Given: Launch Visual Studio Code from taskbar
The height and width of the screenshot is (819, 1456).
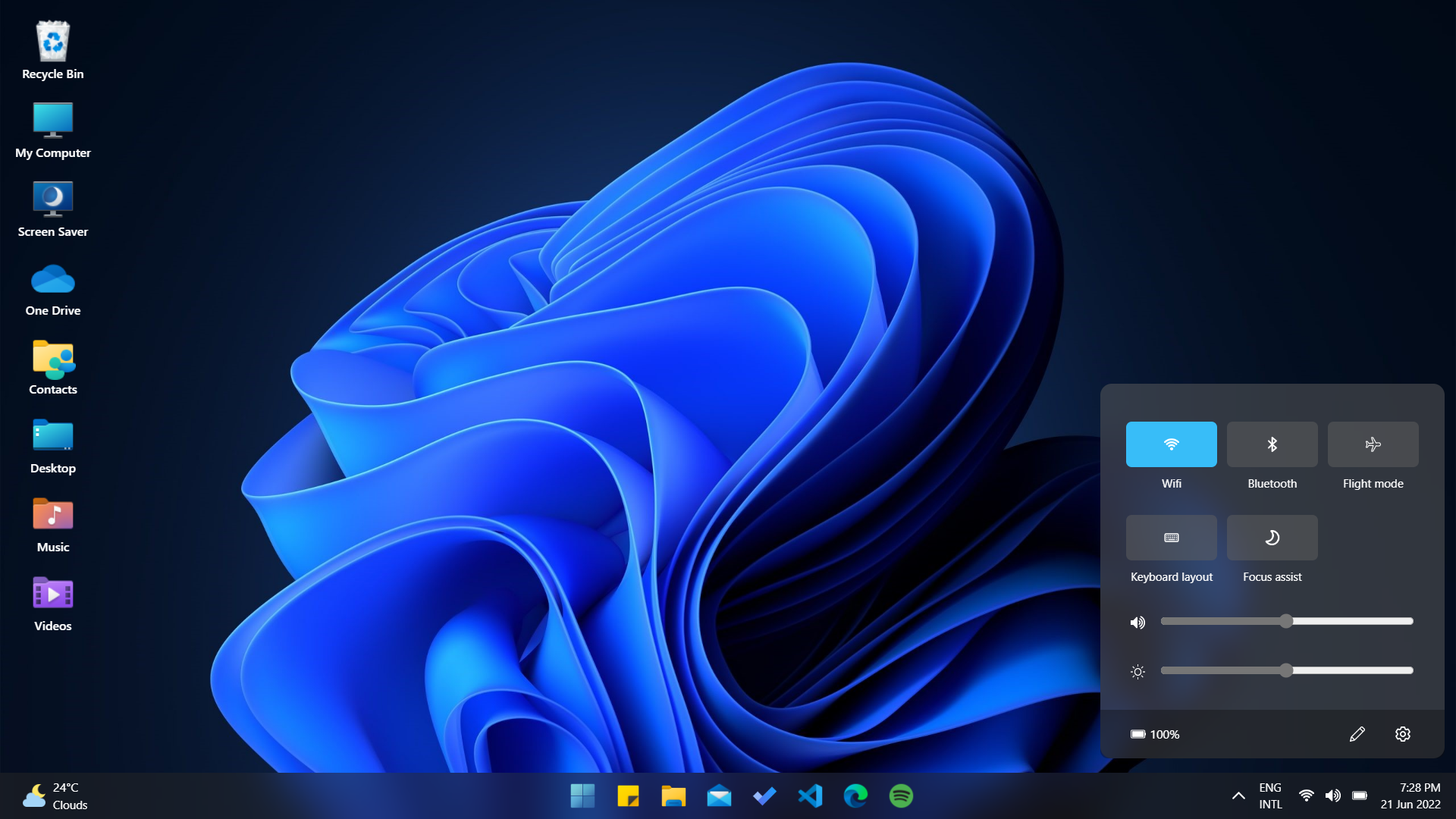Looking at the screenshot, I should [x=810, y=796].
